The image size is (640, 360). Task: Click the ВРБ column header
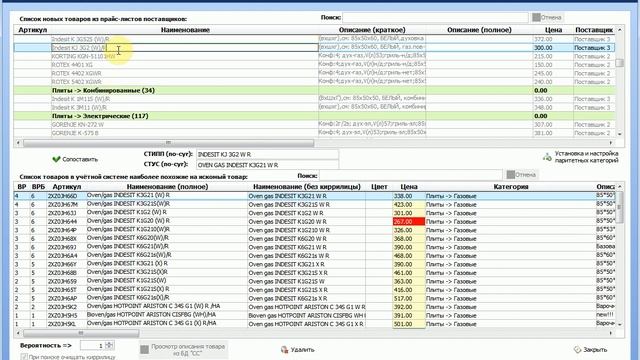[38, 187]
